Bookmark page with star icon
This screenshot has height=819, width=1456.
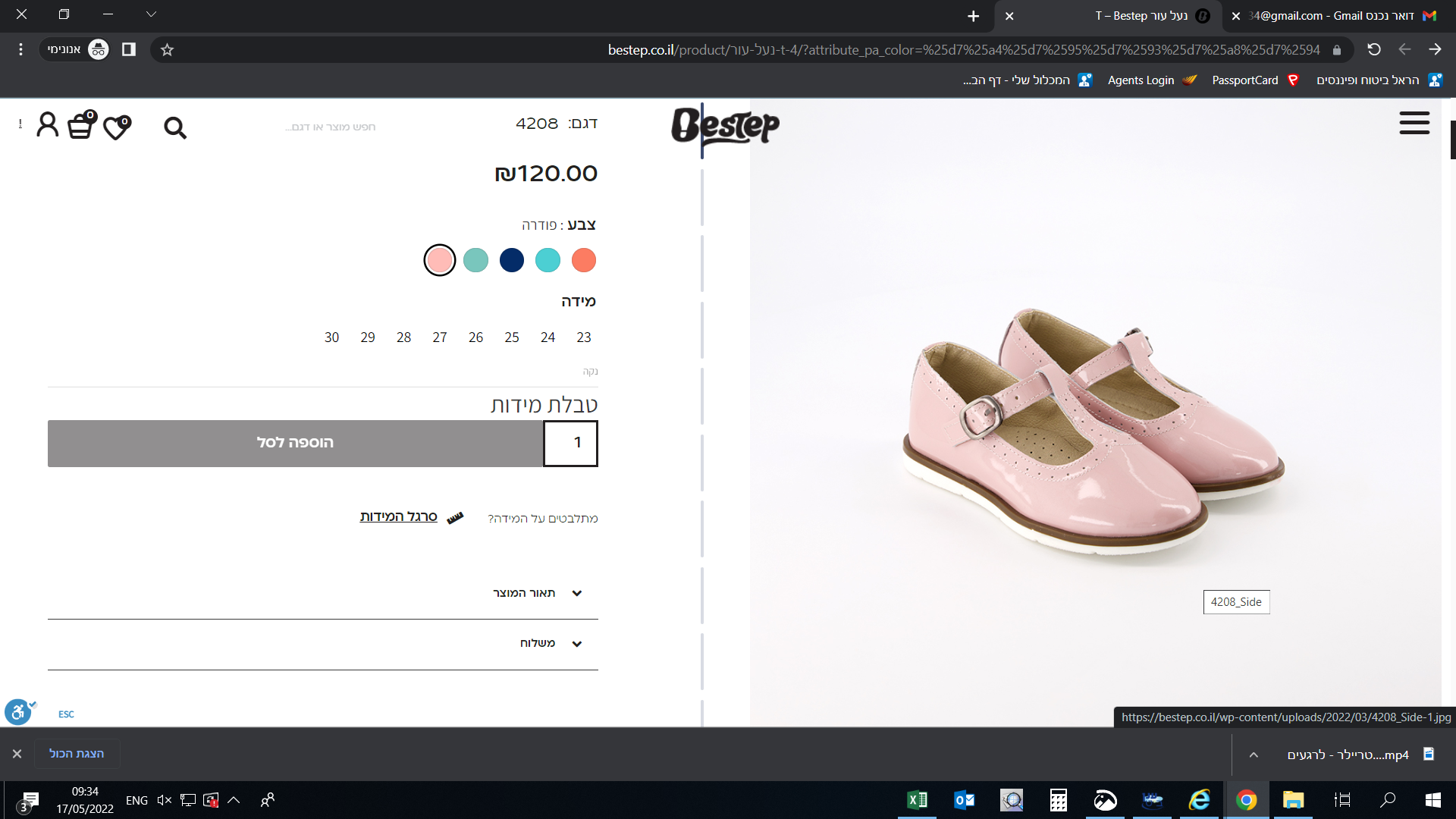(x=168, y=50)
